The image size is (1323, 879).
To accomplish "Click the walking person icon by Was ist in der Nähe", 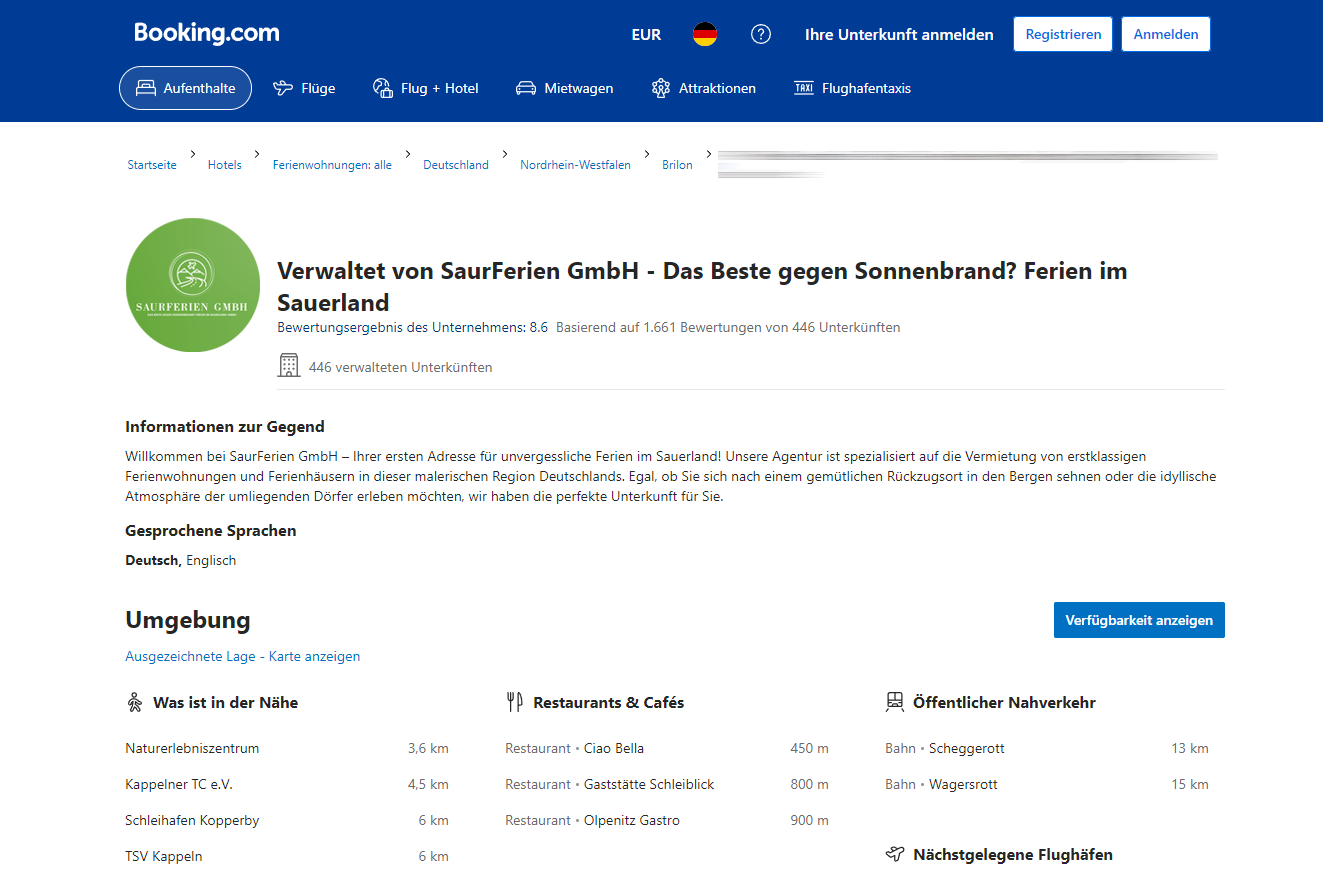I will 135,703.
